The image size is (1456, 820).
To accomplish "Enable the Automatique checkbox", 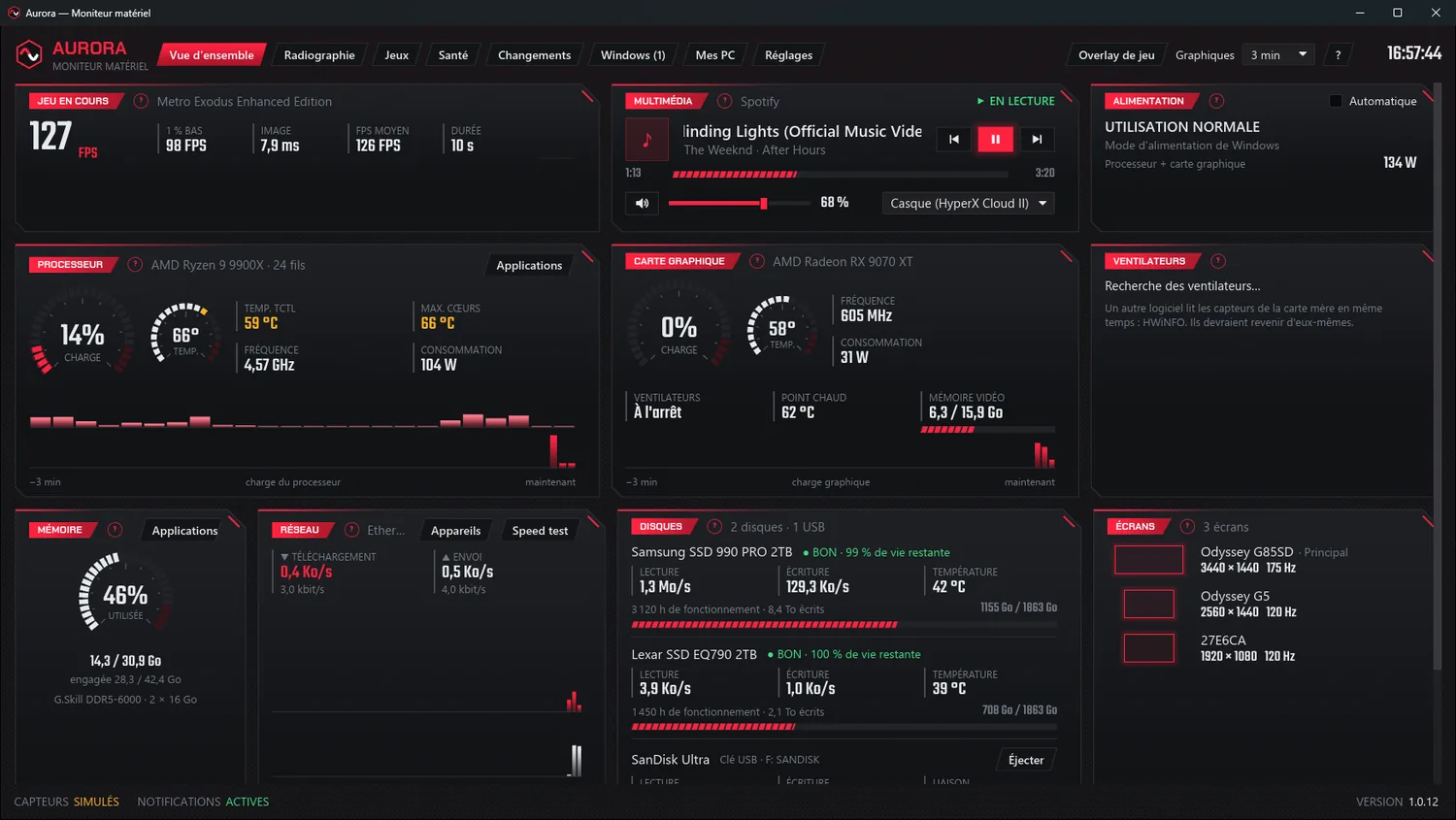I will pos(1336,101).
